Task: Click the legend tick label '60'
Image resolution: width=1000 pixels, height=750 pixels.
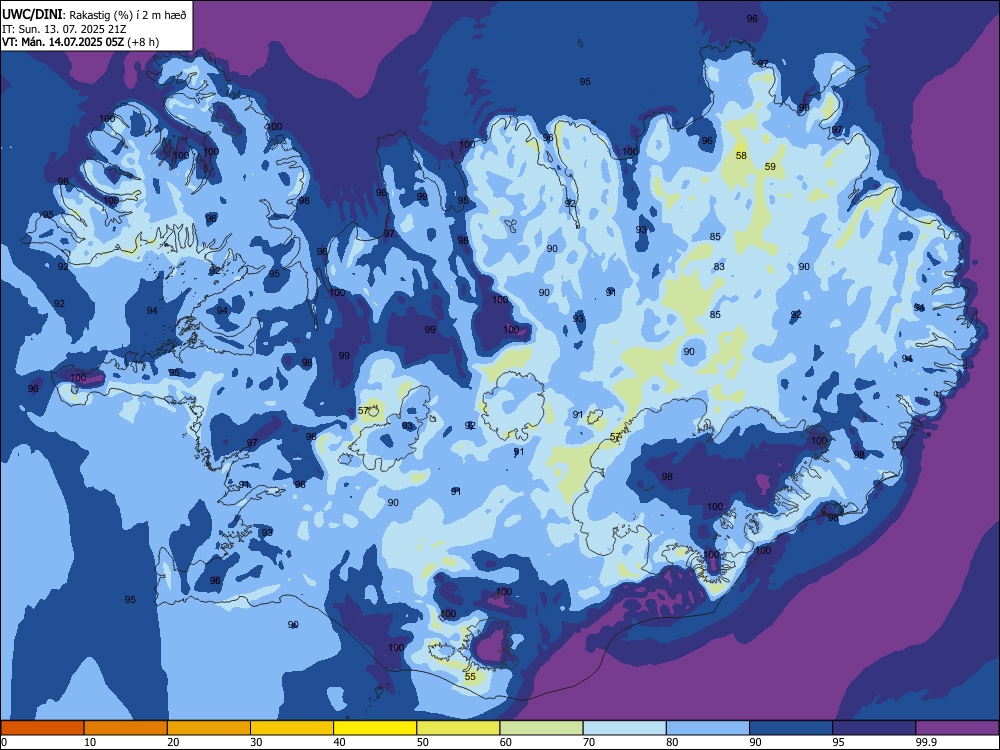Action: tap(506, 742)
